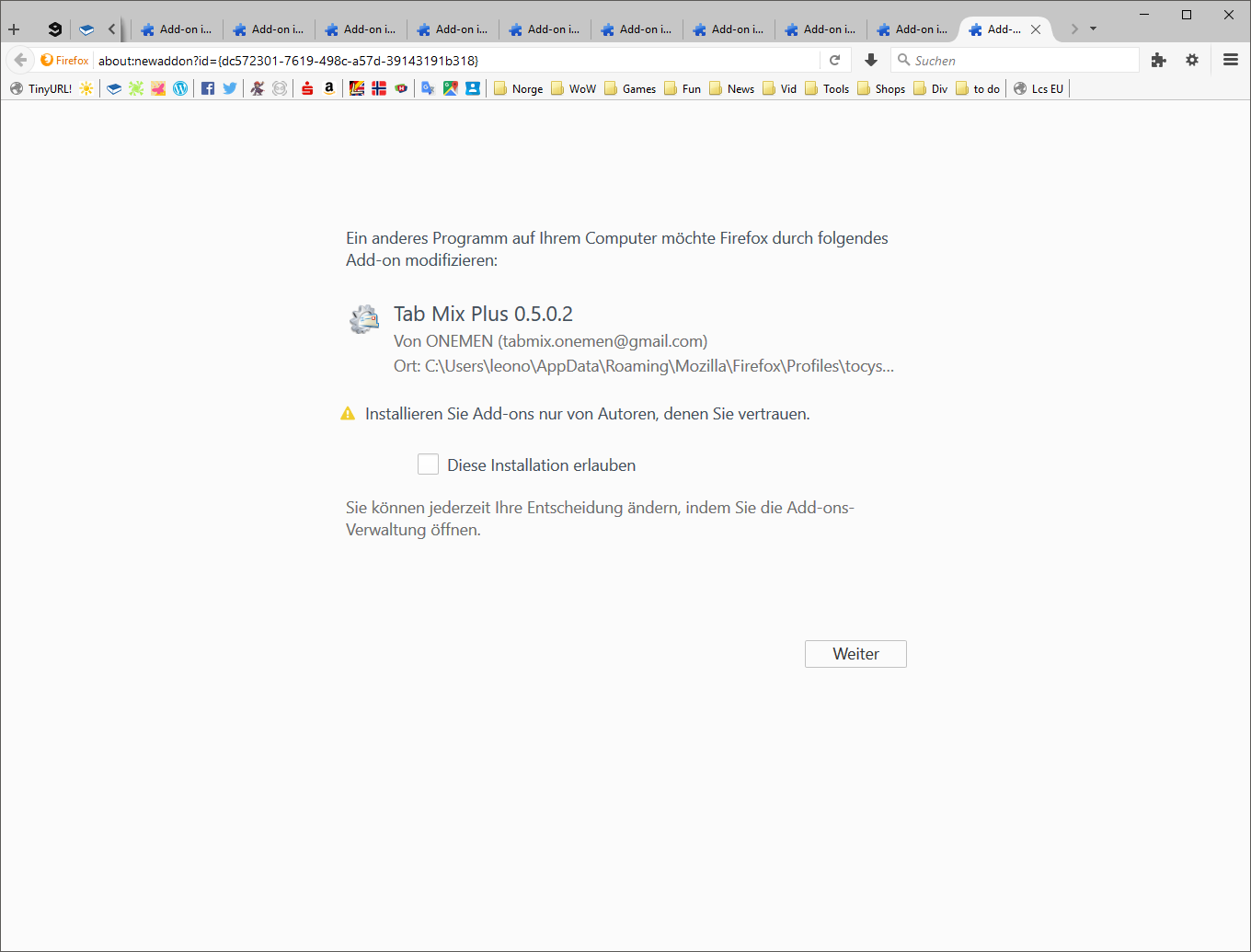The width and height of the screenshot is (1251, 952).
Task: Open the Downloads arrow button
Action: tap(871, 61)
